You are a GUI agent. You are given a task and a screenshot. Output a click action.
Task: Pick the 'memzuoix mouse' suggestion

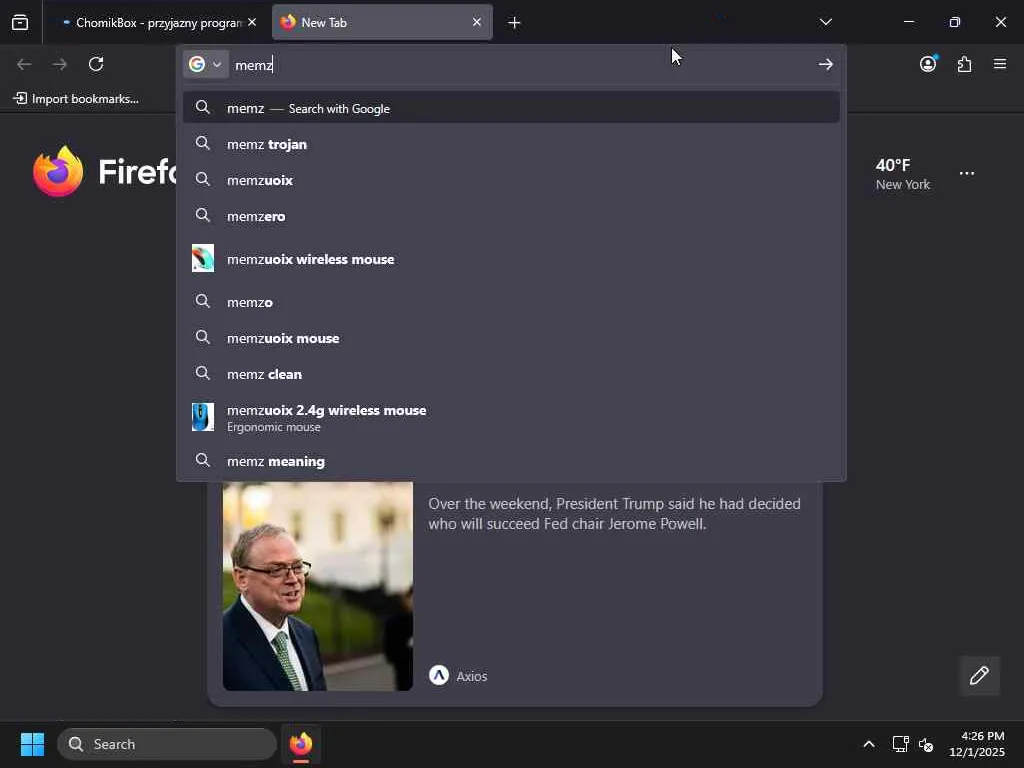(x=511, y=338)
